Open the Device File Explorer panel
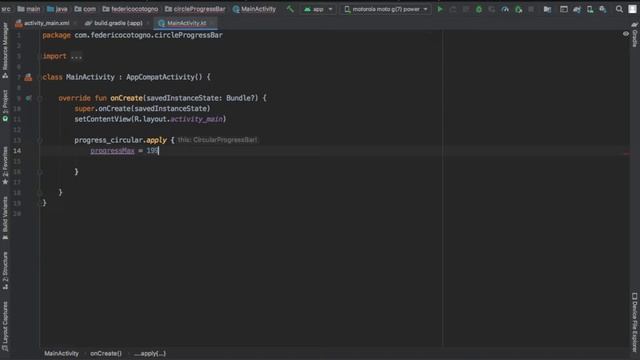 635,322
